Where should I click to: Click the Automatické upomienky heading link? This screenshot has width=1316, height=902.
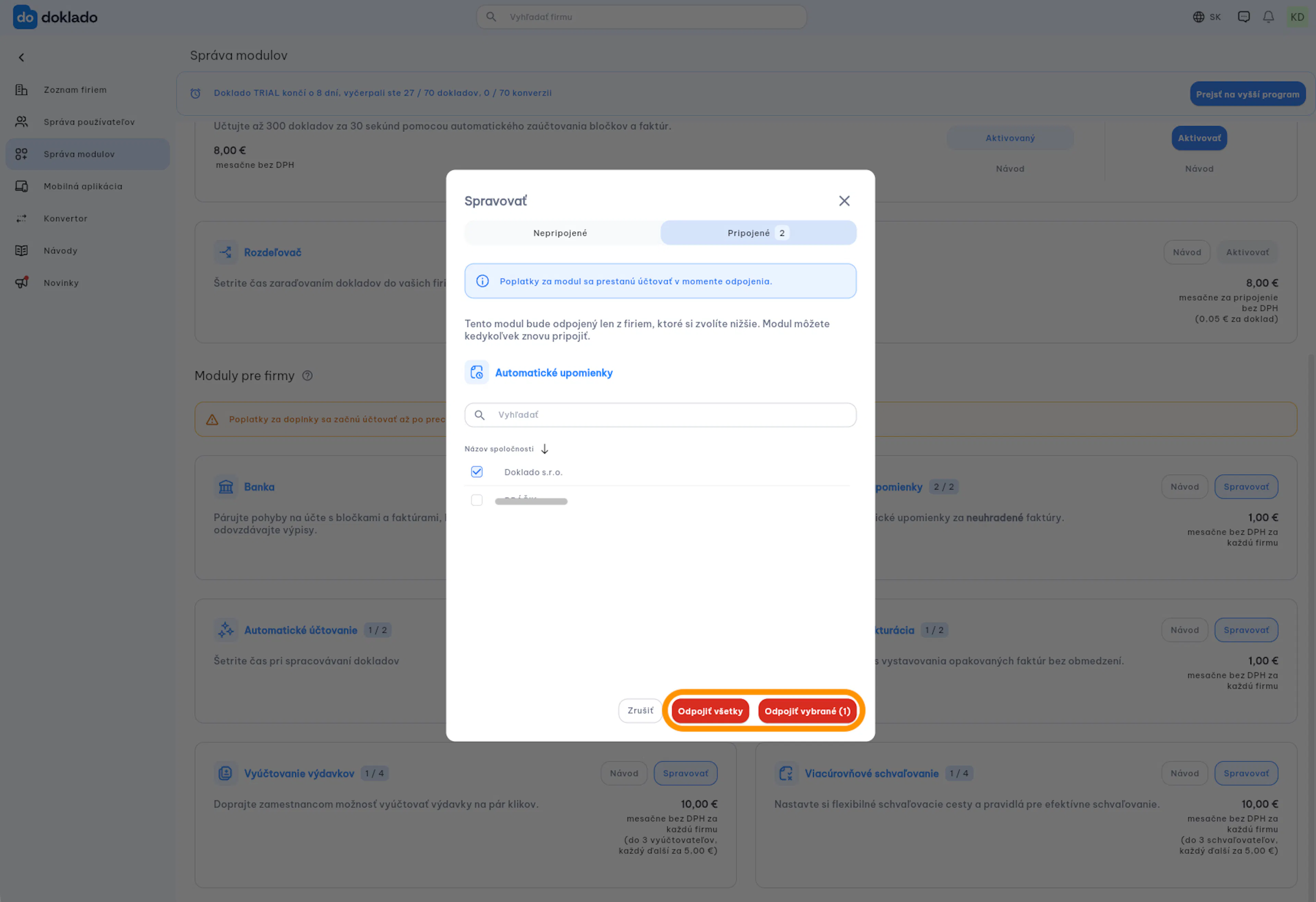pos(554,373)
